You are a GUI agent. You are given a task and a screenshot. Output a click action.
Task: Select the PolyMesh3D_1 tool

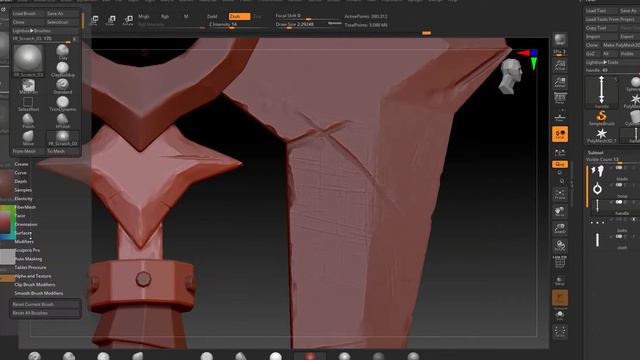(601, 135)
